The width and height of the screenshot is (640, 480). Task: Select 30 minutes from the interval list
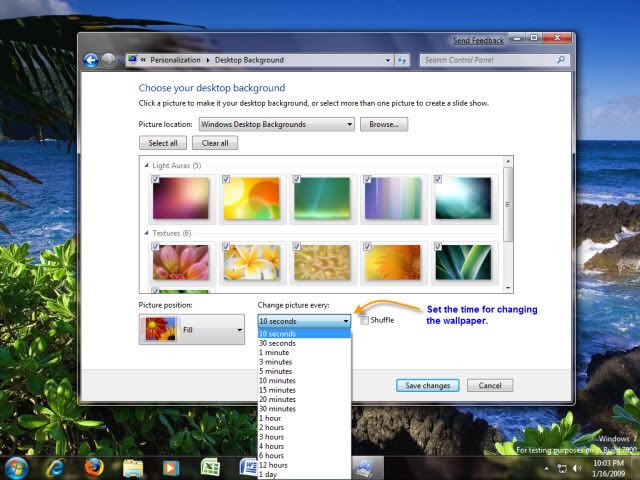point(278,408)
